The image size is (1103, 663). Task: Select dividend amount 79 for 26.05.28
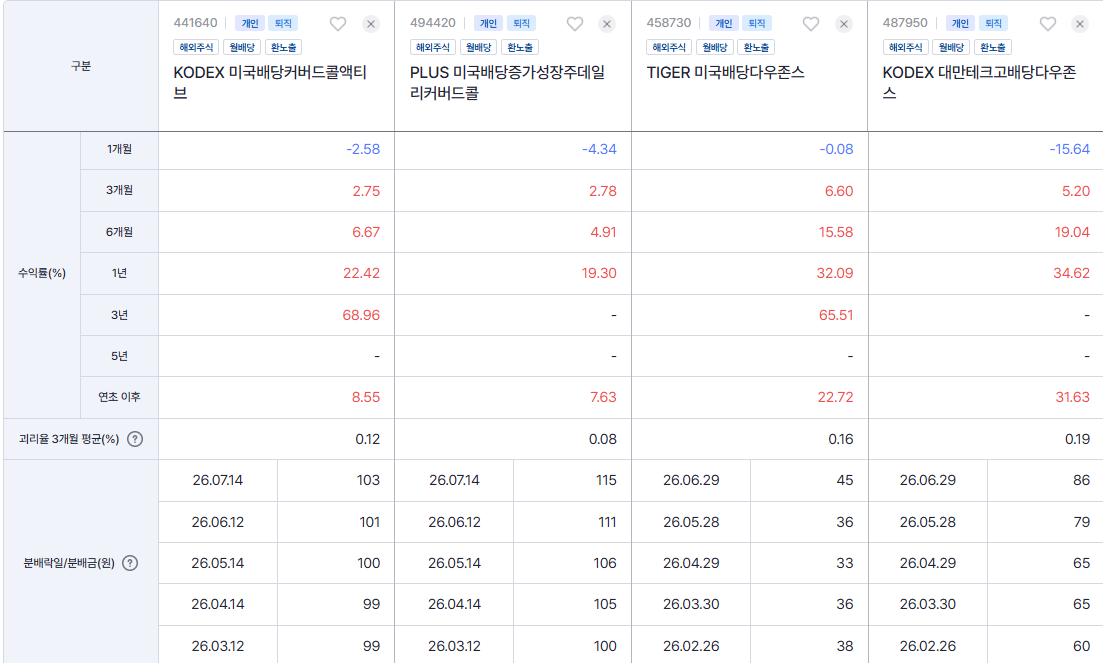pyautogui.click(x=1082, y=522)
